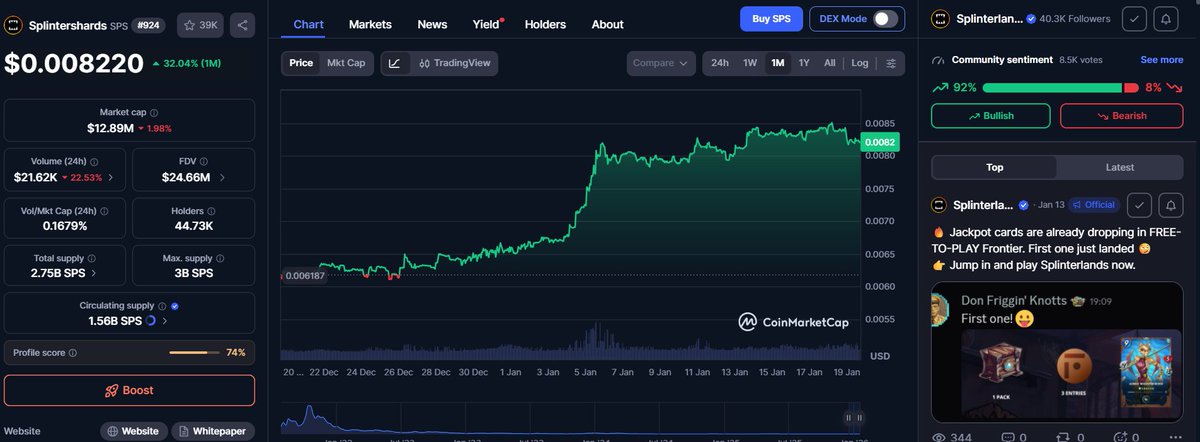Screen dimensions: 1200x442
Task: Click bell button on the Jan 13 post
Action: pos(1169,205)
